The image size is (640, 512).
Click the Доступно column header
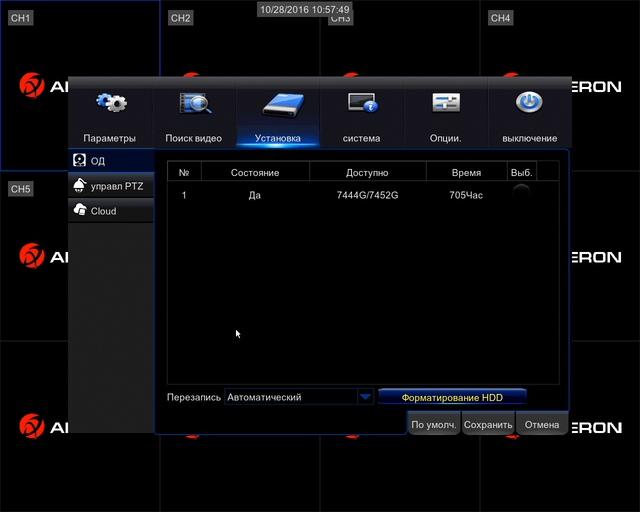point(367,172)
